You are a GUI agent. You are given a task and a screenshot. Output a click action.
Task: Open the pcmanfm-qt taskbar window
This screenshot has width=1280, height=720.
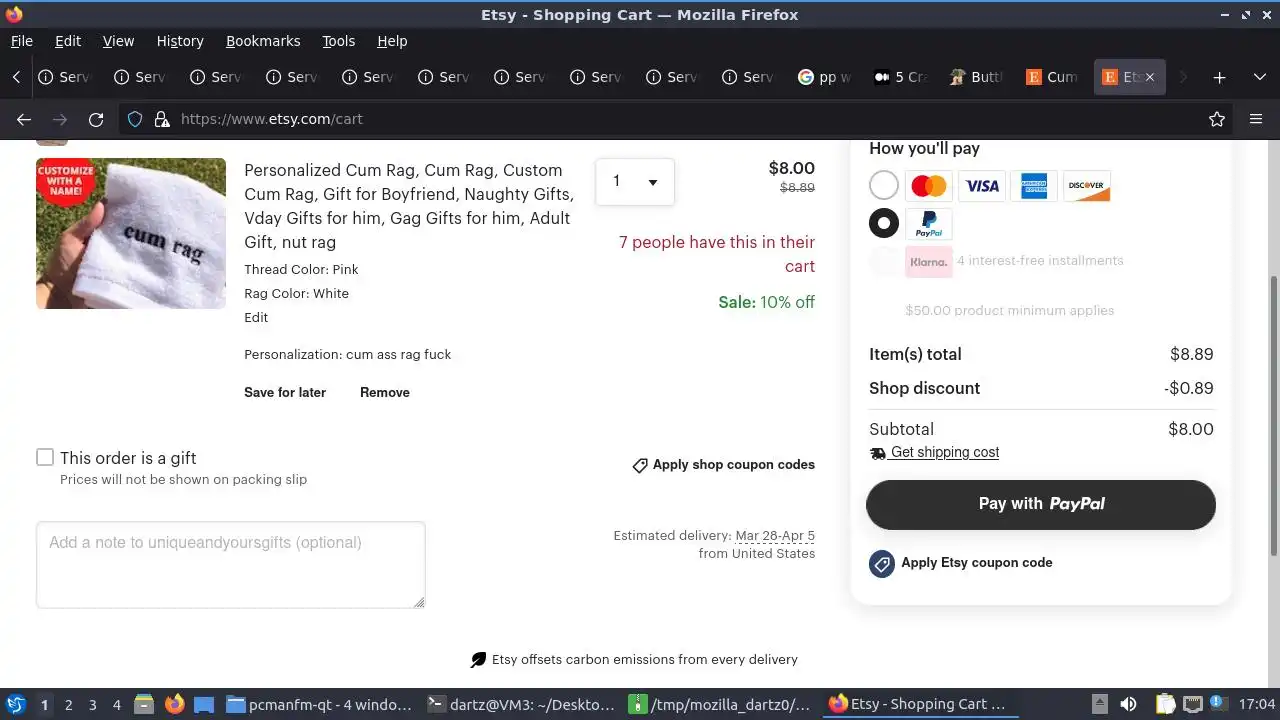(x=320, y=705)
